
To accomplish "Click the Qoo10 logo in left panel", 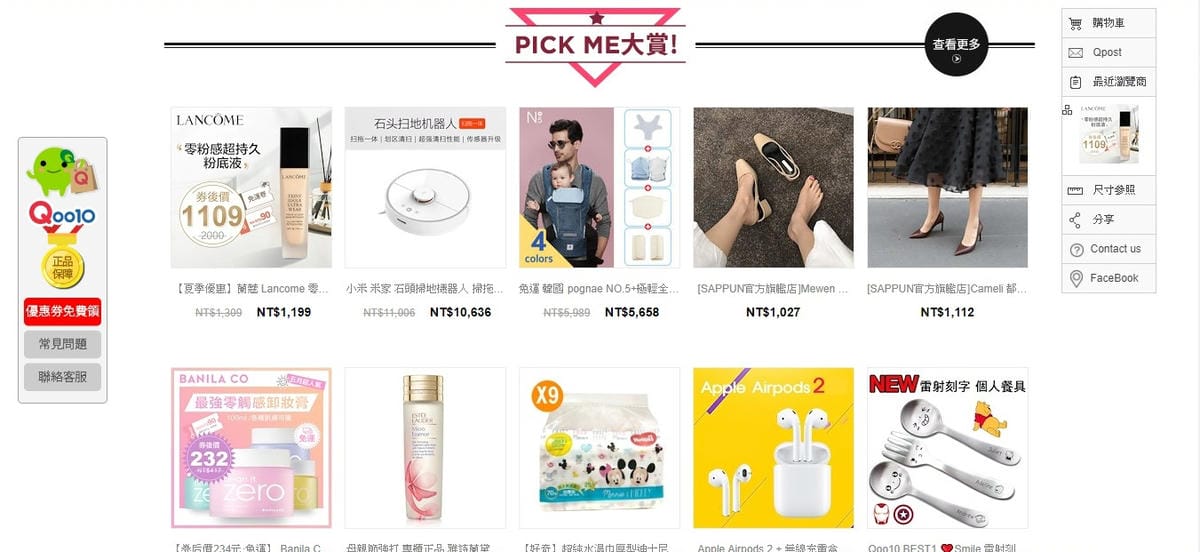I will pyautogui.click(x=62, y=213).
